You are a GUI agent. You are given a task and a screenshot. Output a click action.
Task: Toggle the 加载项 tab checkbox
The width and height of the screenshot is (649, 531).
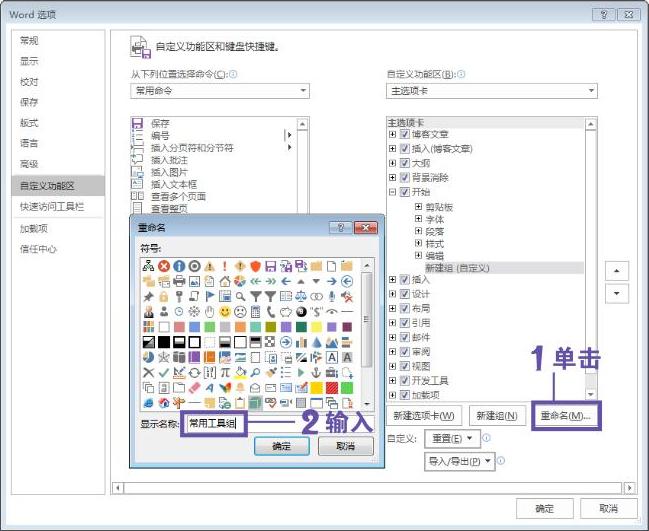[405, 395]
